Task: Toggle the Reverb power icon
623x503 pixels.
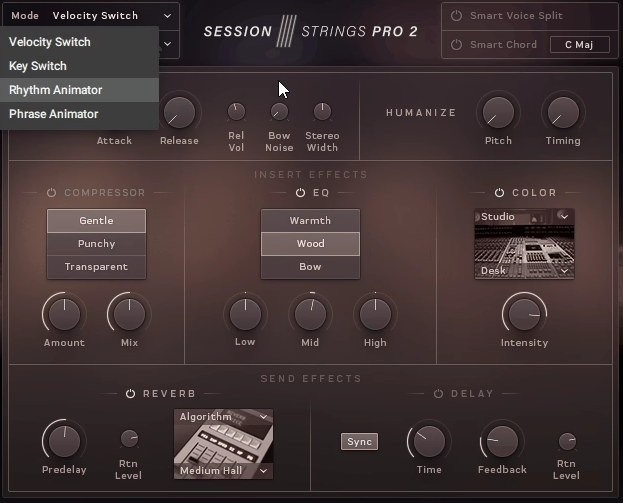Action: [130, 394]
